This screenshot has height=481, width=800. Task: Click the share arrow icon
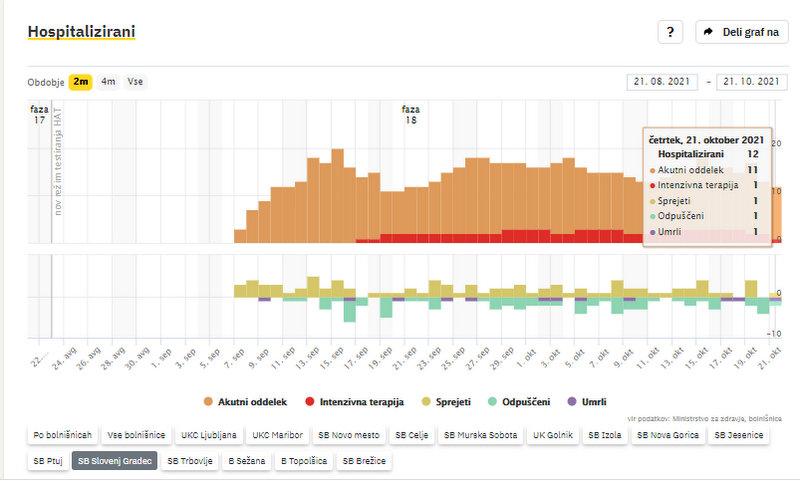[709, 32]
